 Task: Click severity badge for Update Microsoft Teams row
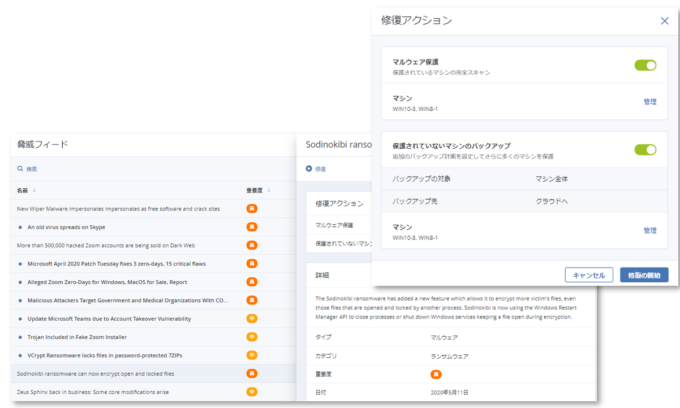click(x=252, y=318)
